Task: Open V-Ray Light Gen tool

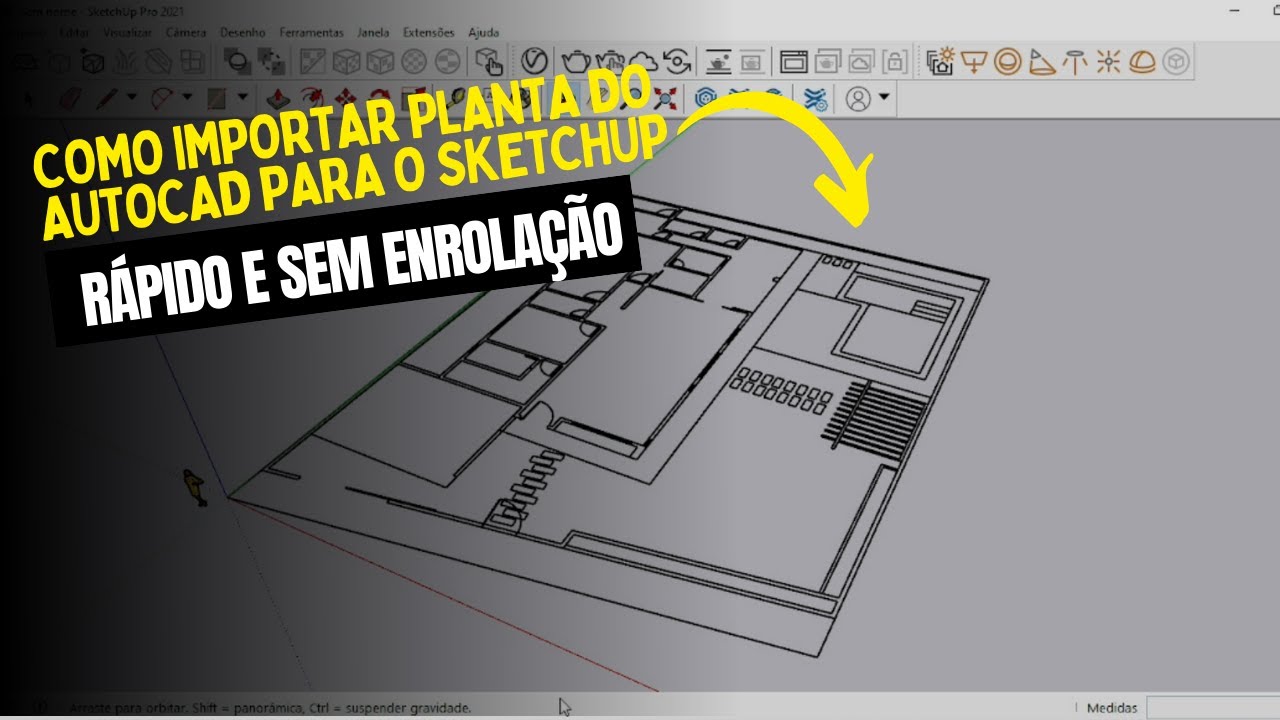Action: (941, 62)
